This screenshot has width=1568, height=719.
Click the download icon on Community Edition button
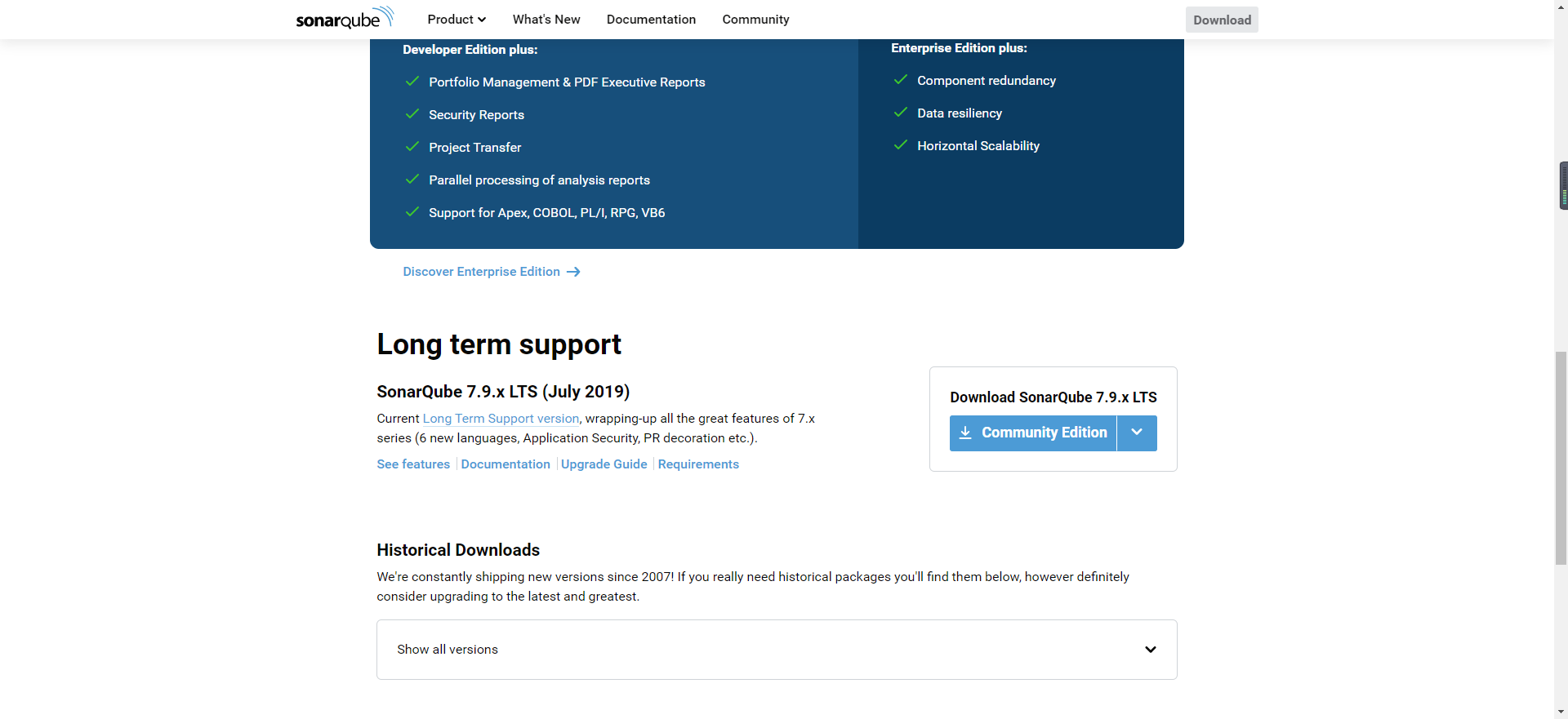[x=965, y=433]
